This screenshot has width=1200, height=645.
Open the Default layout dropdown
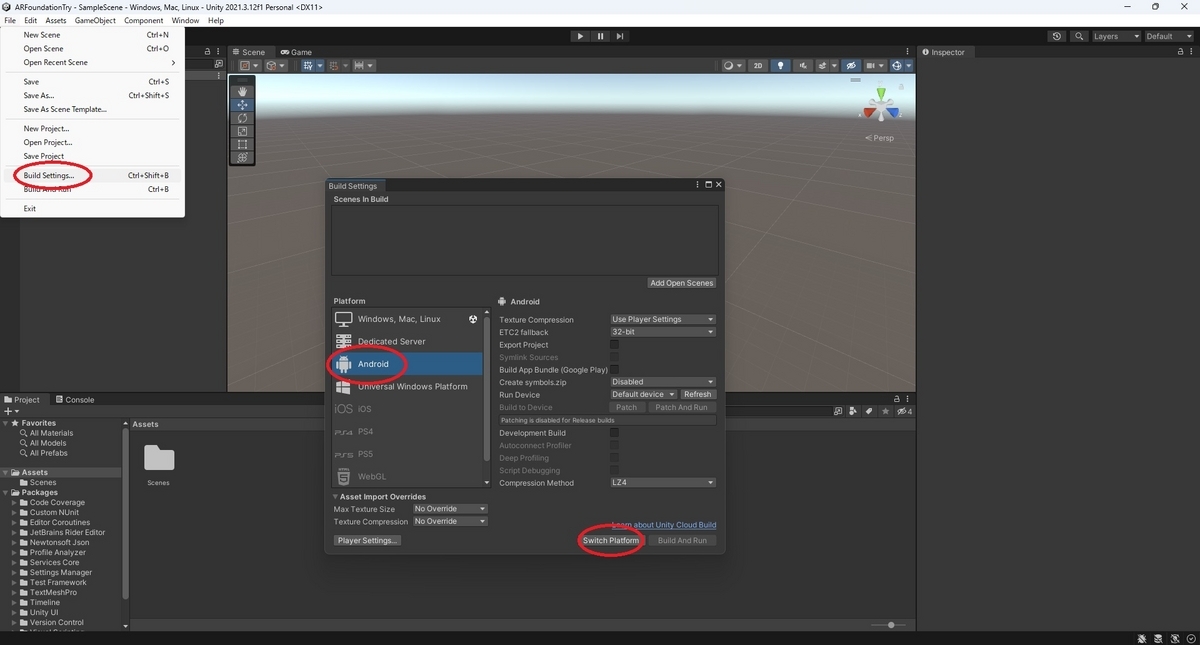[1167, 36]
